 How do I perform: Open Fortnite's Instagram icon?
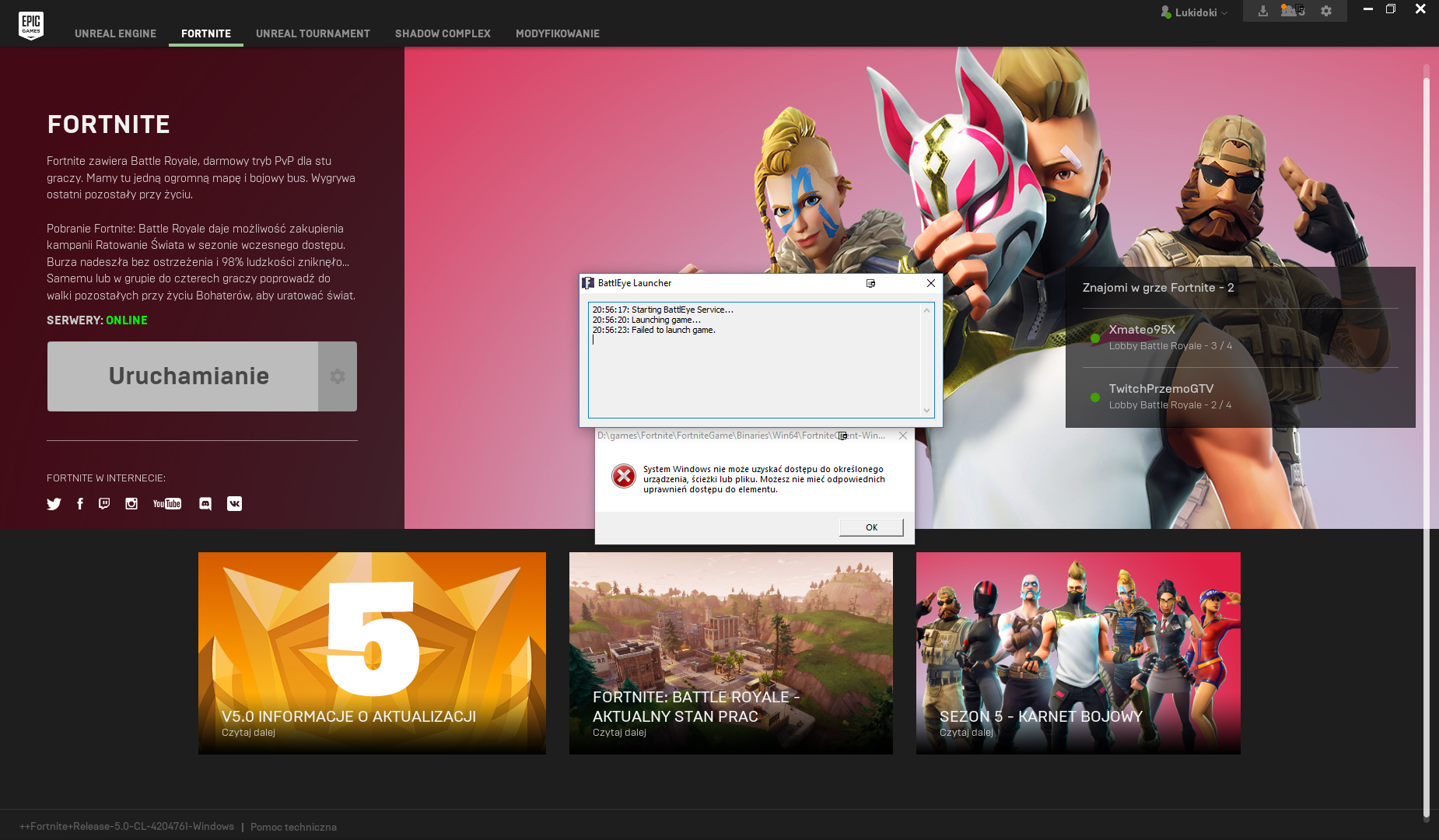(x=131, y=504)
